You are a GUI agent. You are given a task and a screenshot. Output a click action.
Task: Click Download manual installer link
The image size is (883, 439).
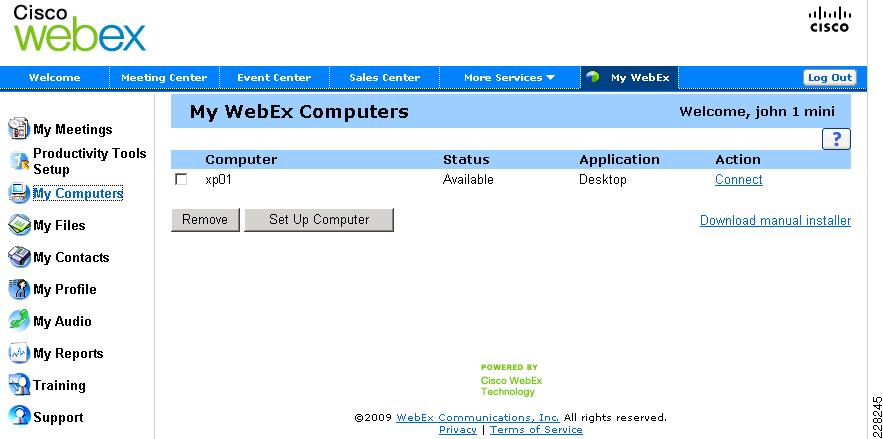(775, 220)
